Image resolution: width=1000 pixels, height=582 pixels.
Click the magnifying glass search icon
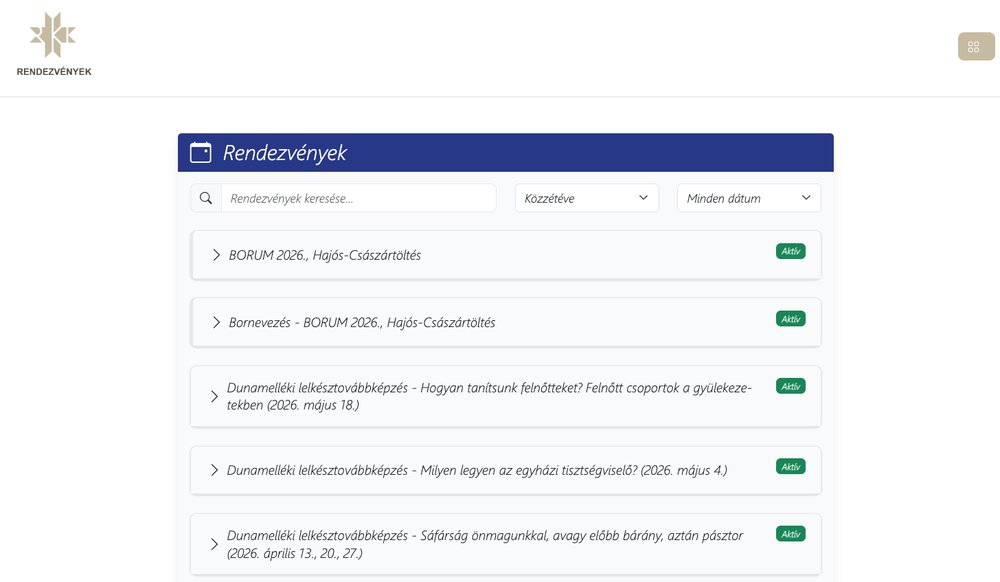point(206,197)
